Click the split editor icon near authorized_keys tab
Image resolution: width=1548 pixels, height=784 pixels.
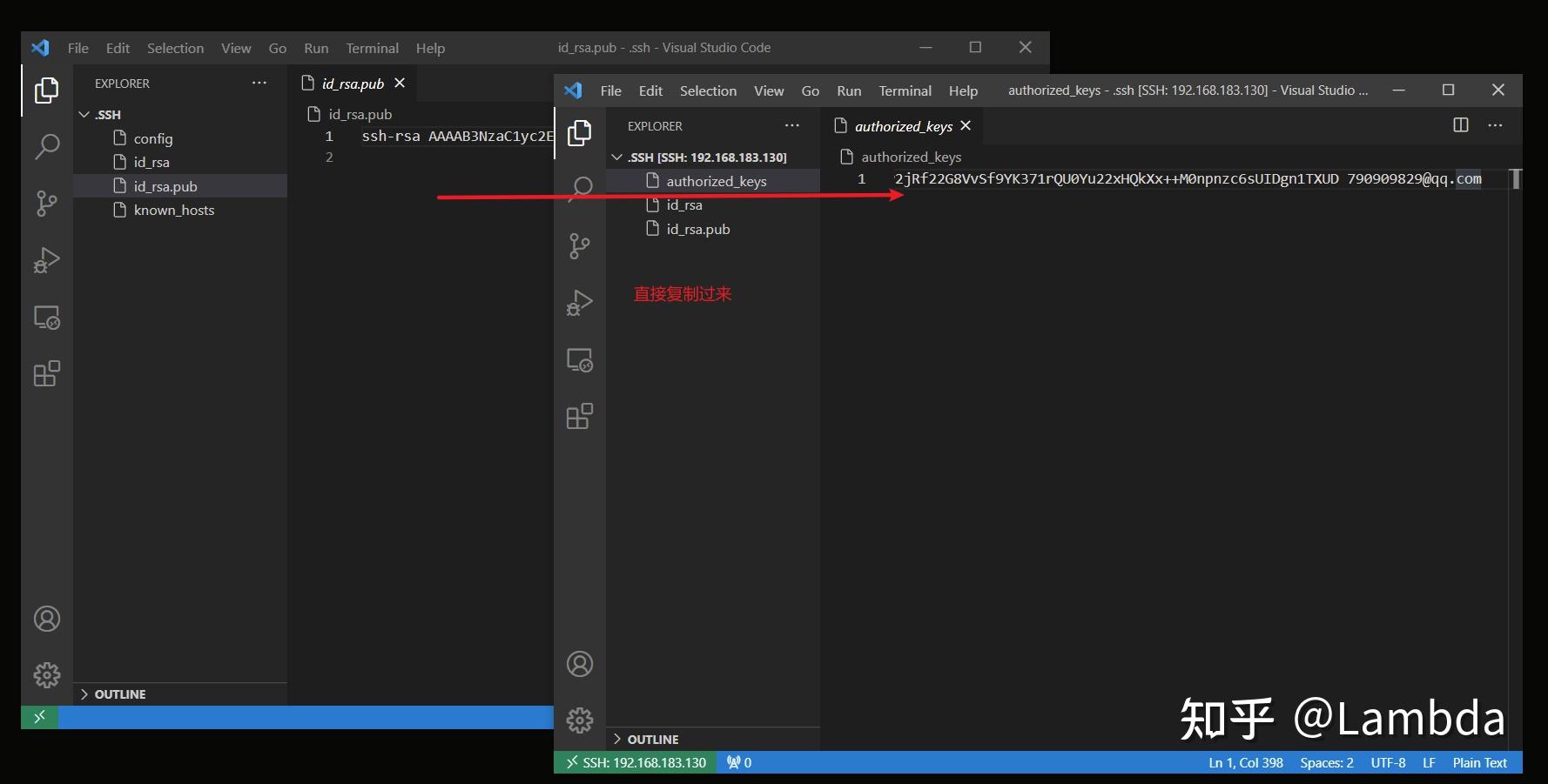1459,124
